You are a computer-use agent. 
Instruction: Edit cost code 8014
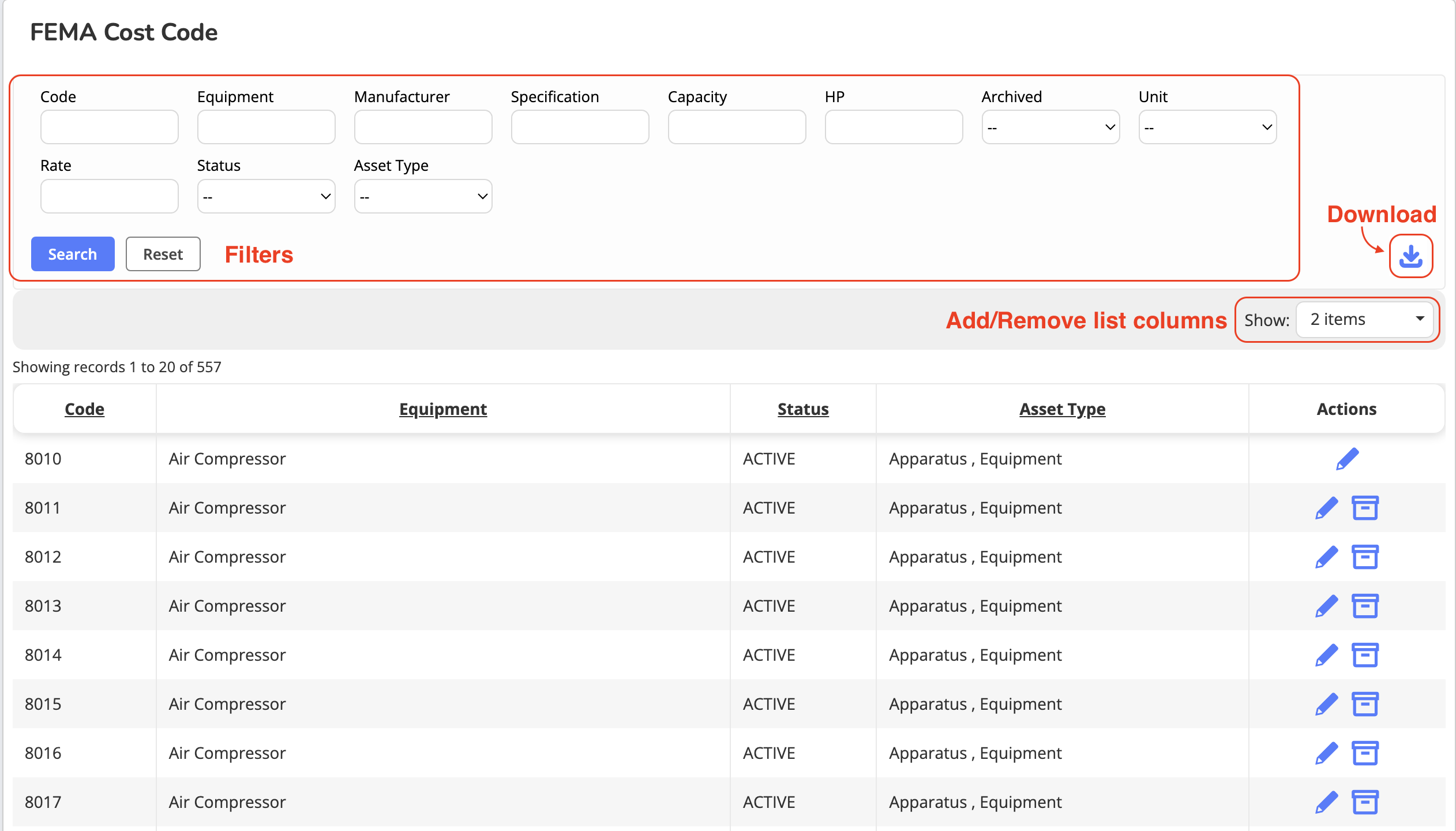pyautogui.click(x=1326, y=655)
